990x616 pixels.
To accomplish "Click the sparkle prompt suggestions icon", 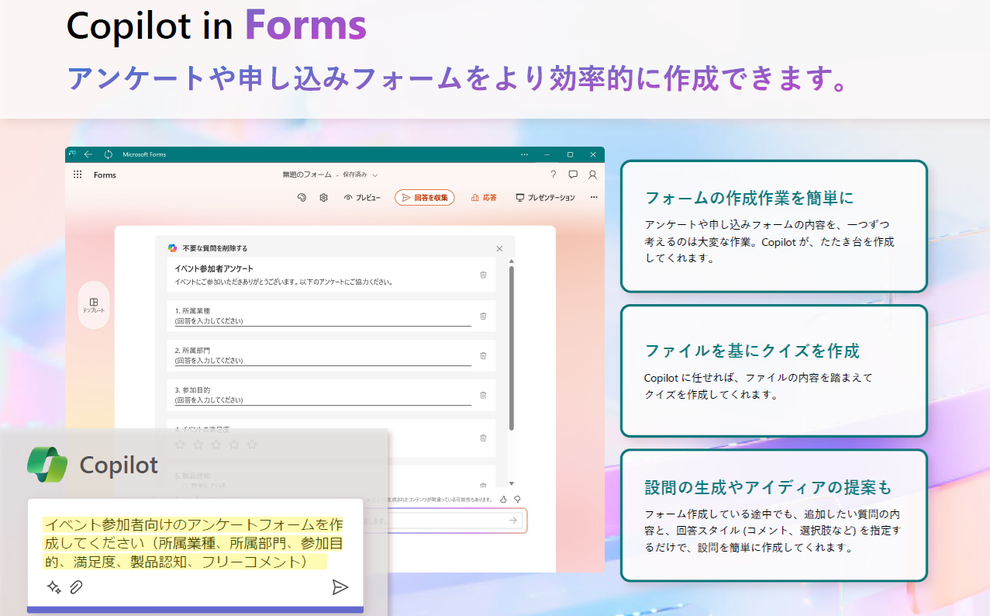I will tap(54, 587).
